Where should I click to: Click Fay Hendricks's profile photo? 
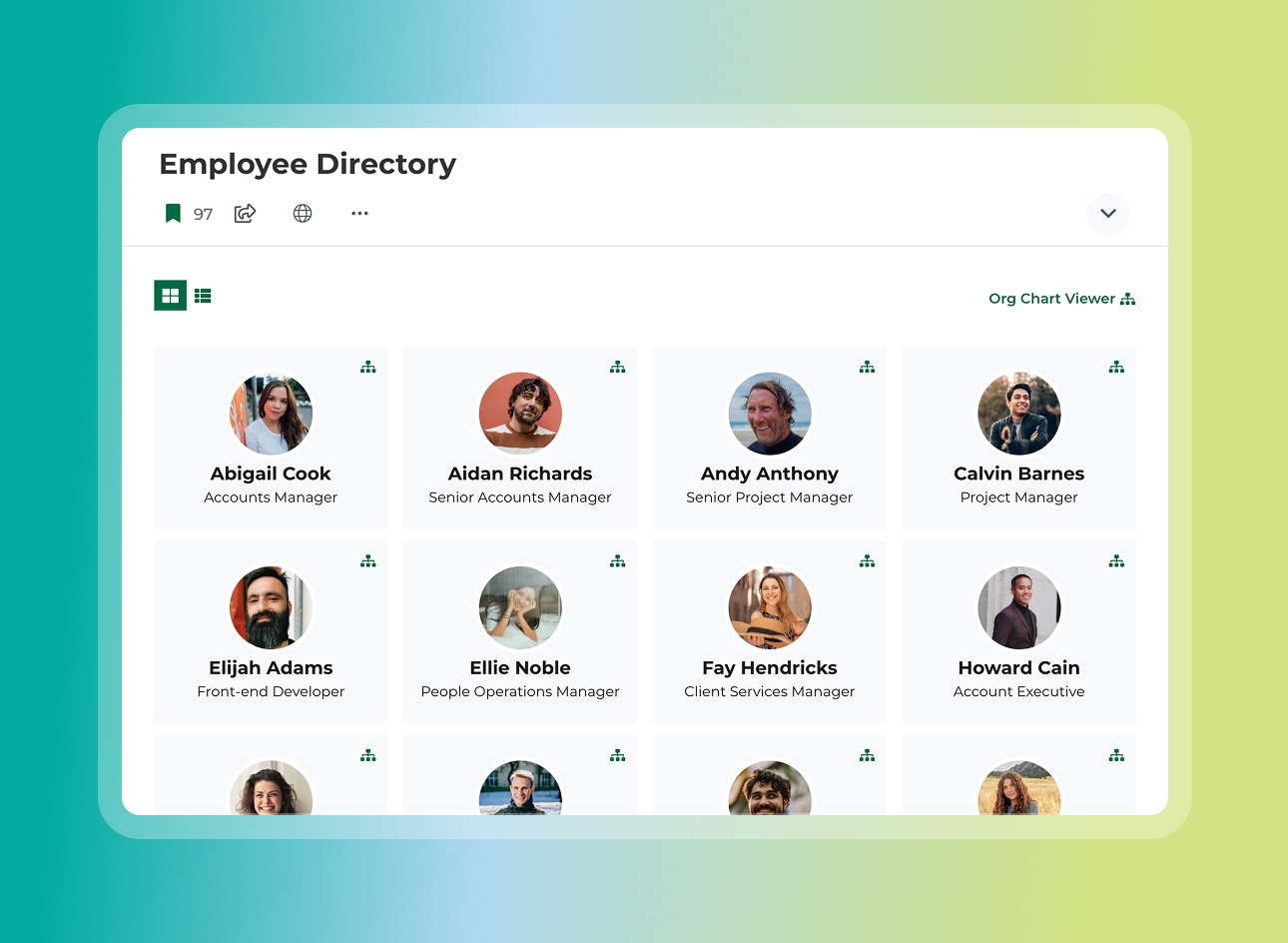769,607
